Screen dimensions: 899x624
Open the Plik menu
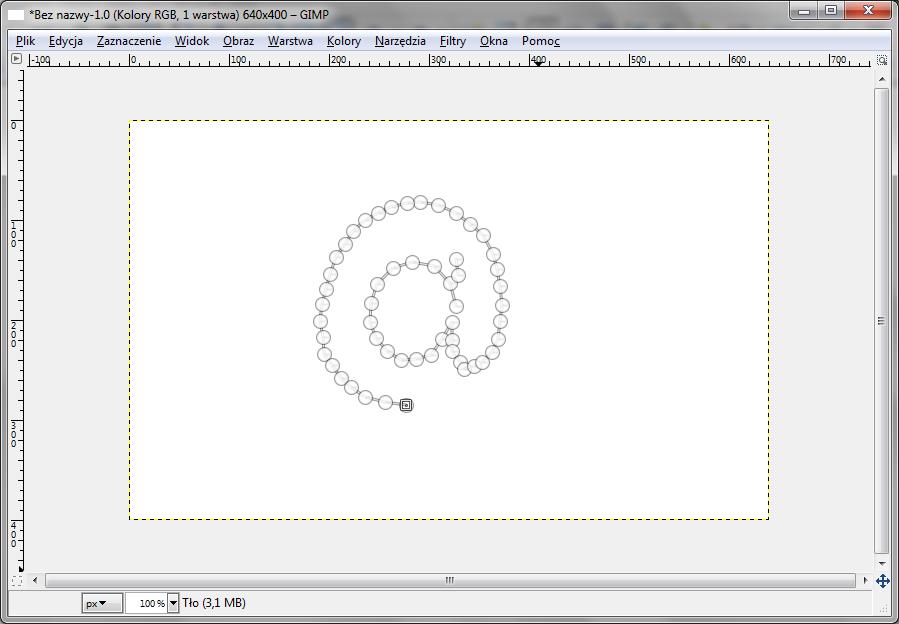tap(25, 41)
